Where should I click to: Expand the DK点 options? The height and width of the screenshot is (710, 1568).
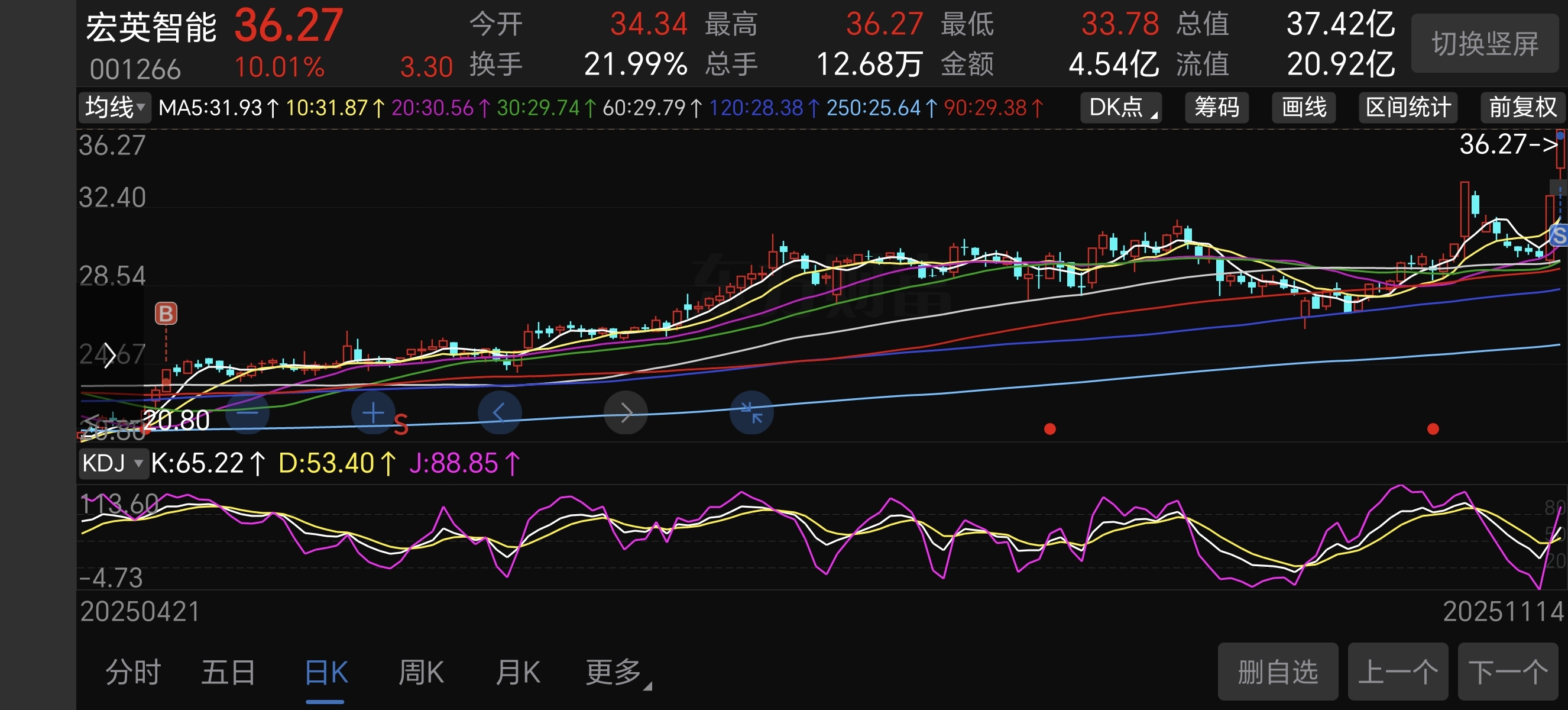1121,108
